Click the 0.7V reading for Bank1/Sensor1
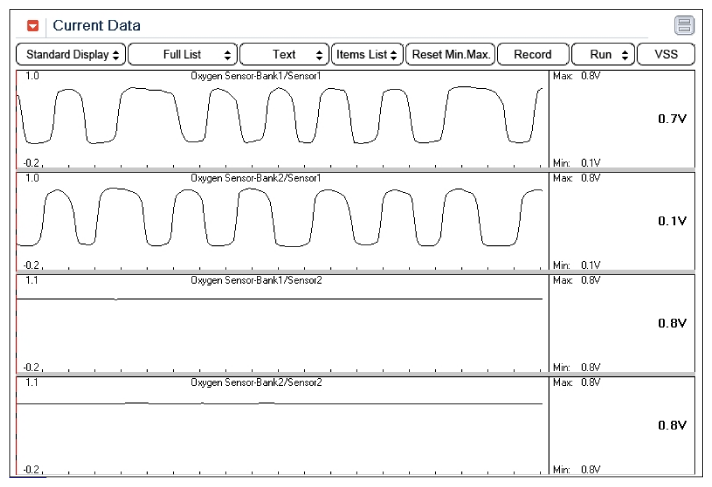712x487 pixels. (671, 119)
